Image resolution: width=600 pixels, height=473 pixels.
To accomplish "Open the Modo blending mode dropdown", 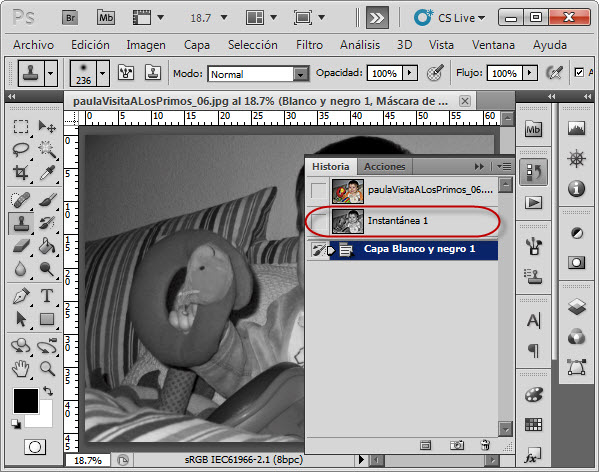I will pyautogui.click(x=301, y=74).
